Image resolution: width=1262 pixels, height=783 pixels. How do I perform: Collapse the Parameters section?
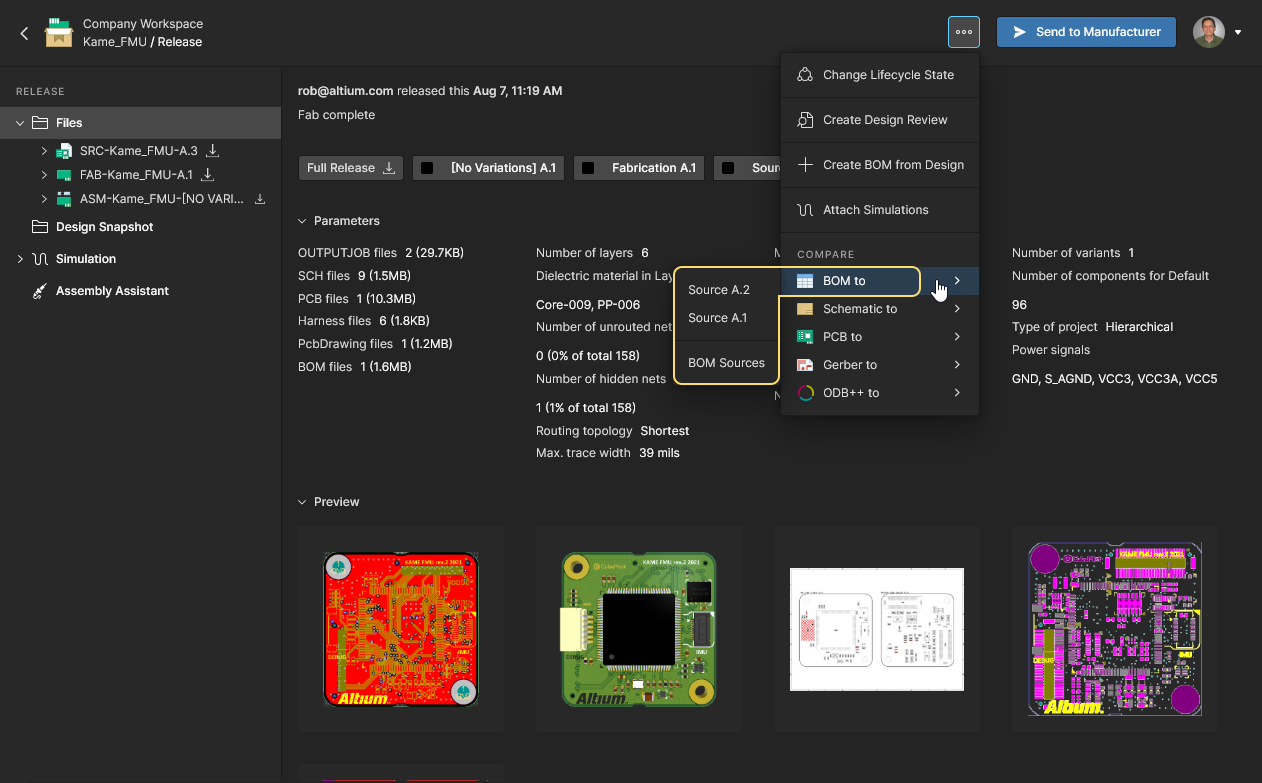click(303, 221)
